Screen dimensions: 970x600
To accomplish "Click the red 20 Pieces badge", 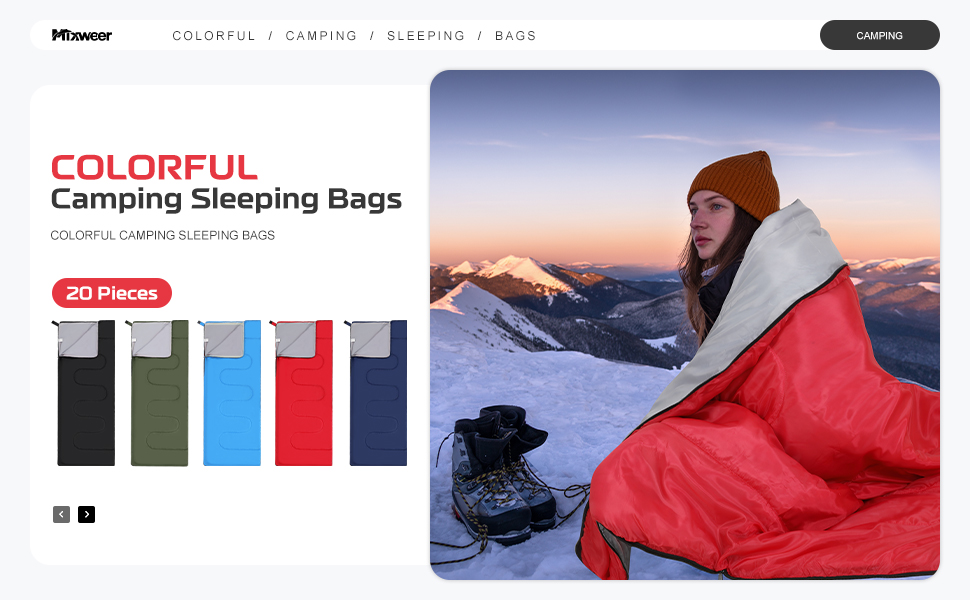I will 112,293.
